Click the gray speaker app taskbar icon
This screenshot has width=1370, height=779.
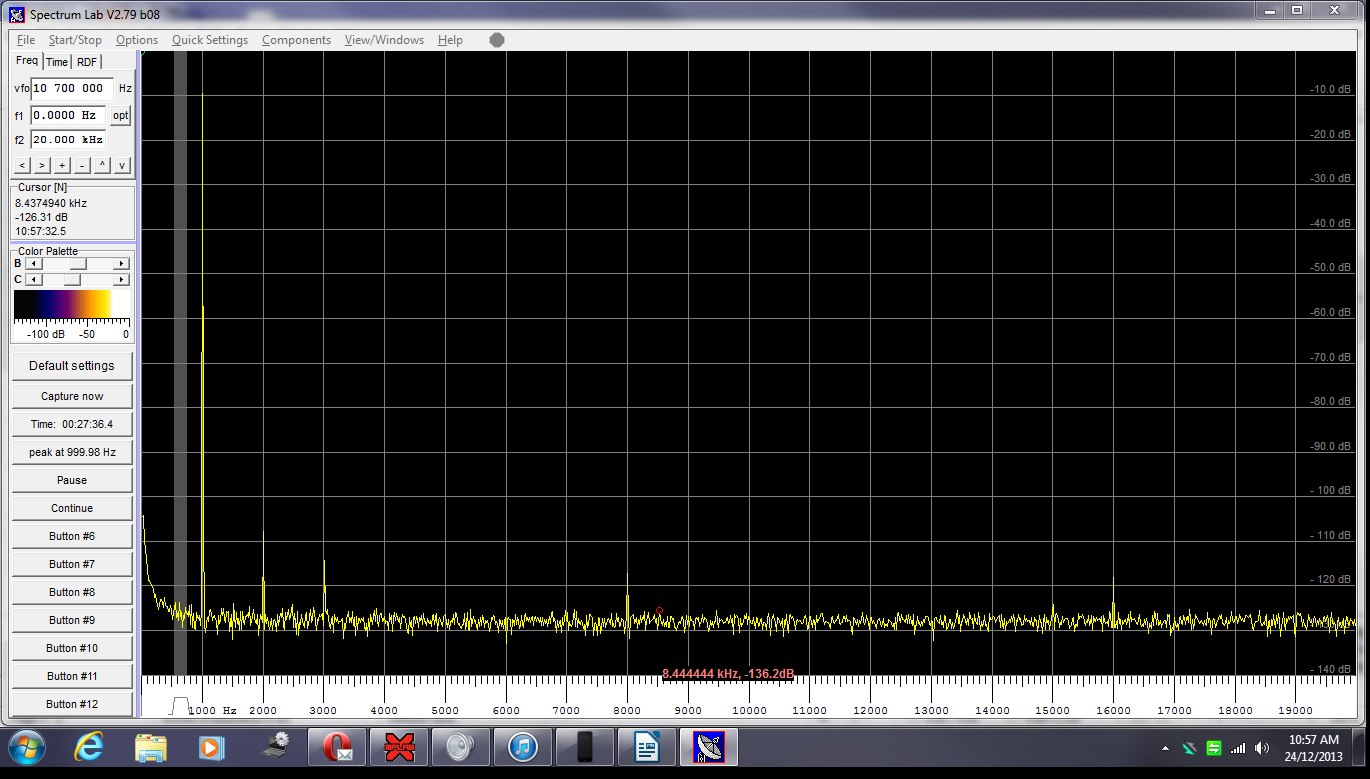(461, 747)
